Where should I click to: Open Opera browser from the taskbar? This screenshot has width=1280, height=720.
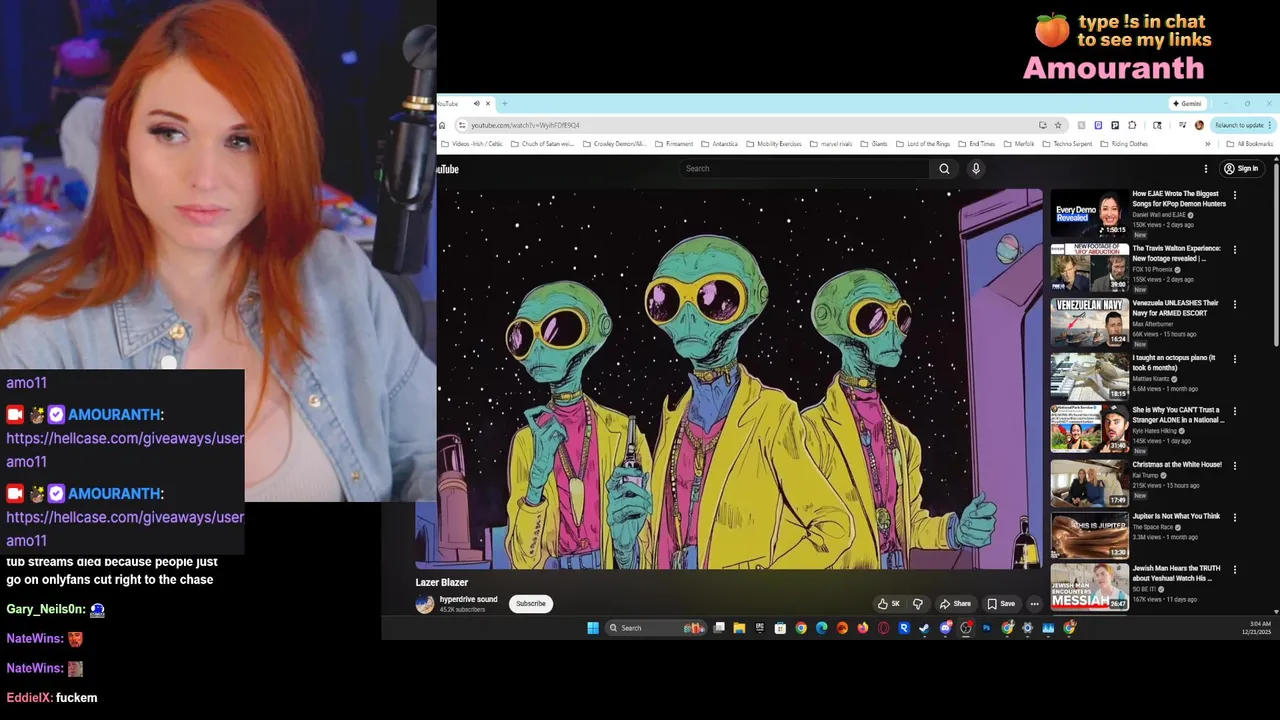coord(884,628)
